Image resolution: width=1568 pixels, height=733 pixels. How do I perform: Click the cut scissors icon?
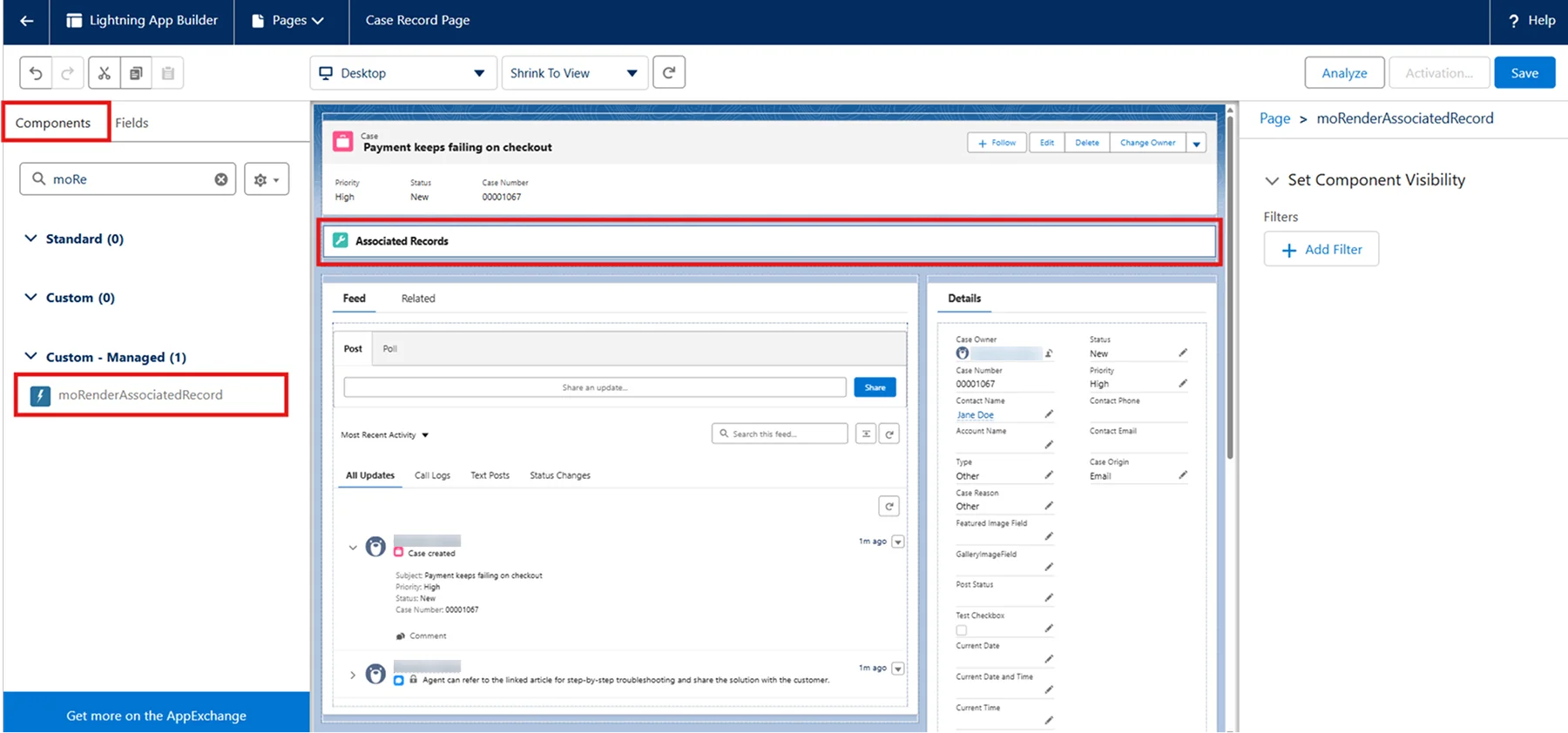coord(104,73)
